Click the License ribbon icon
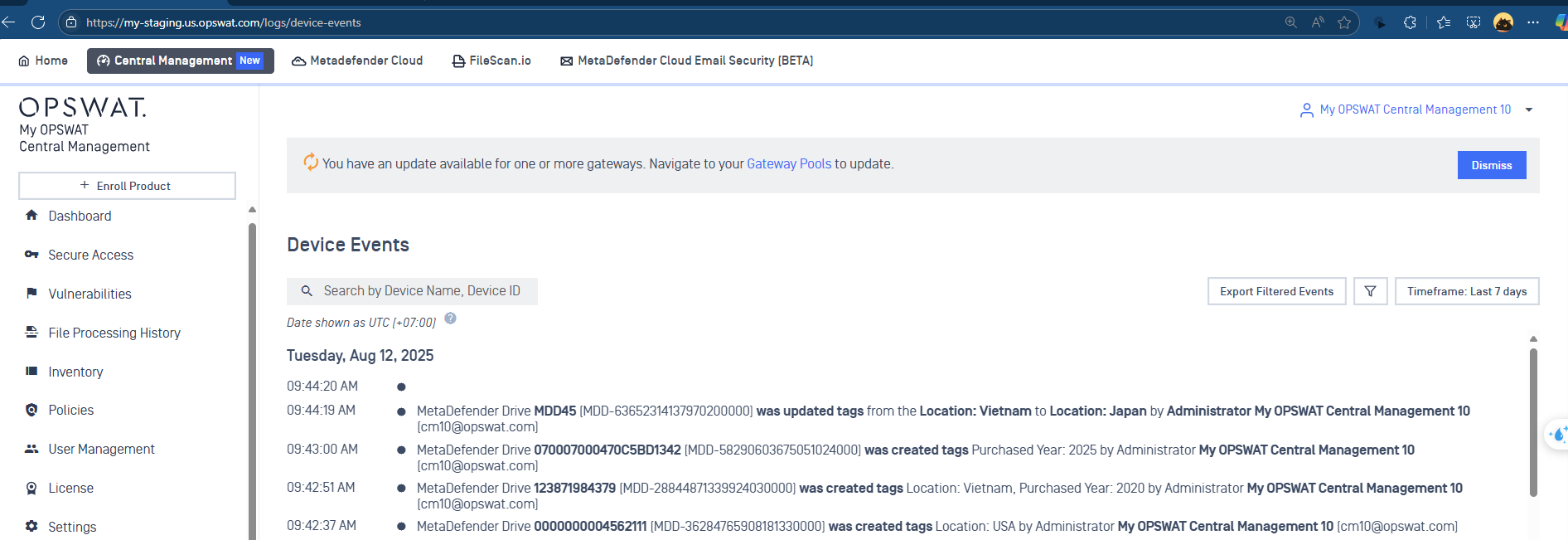This screenshot has height=540, width=1568. (31, 488)
